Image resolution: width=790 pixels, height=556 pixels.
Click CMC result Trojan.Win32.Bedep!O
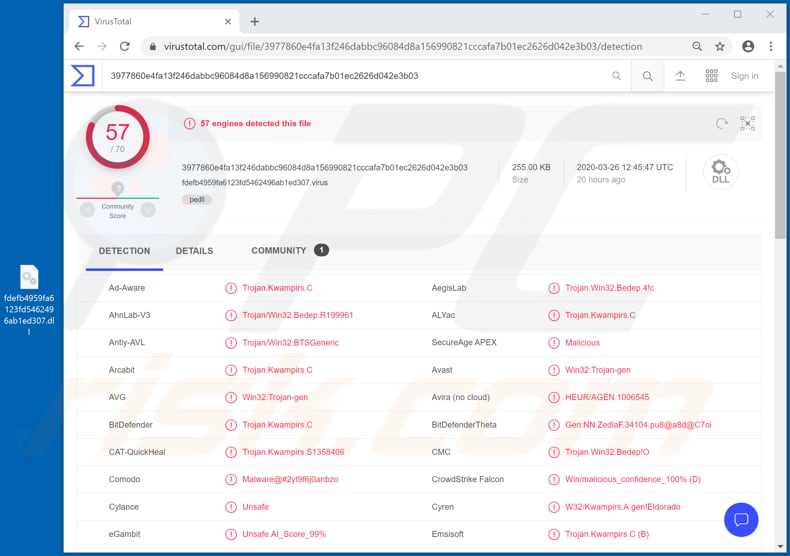tap(607, 452)
